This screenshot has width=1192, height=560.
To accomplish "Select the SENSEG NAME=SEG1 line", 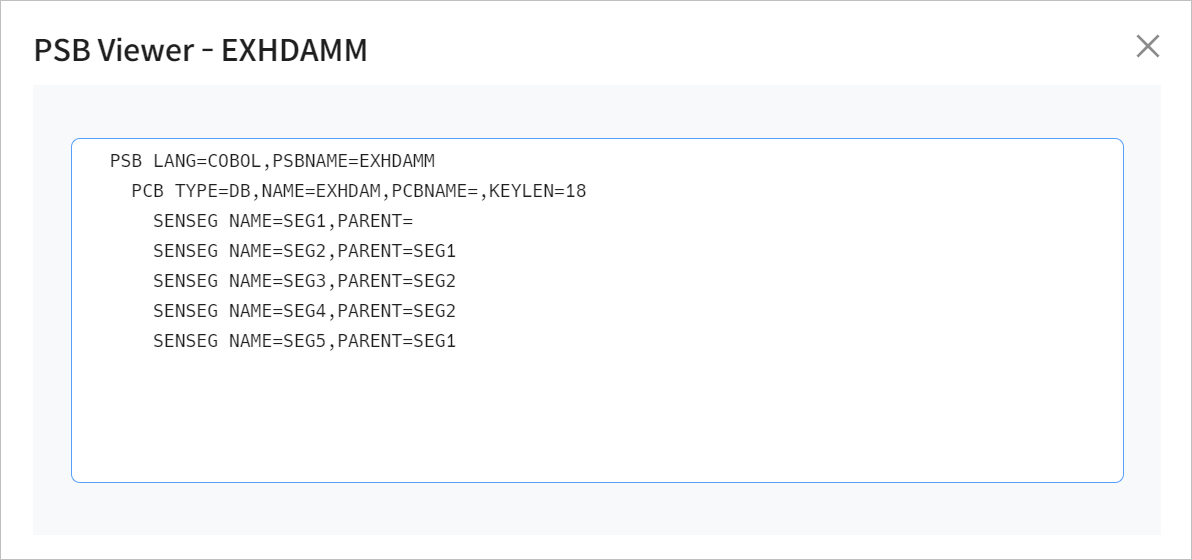I will pyautogui.click(x=283, y=221).
